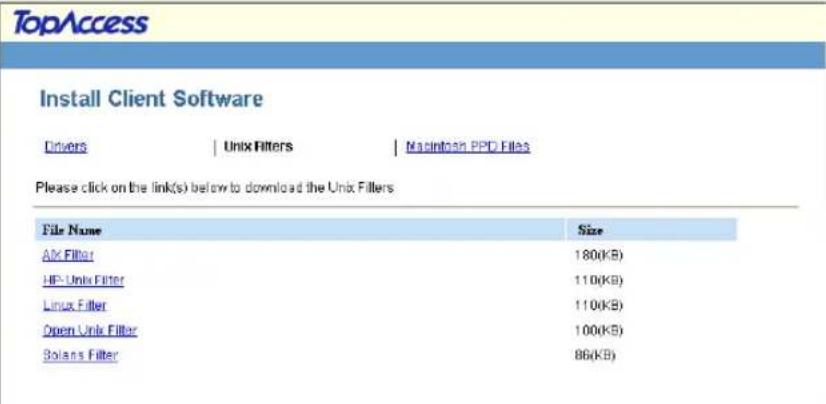
Task: Download the Linux Filter file
Action: click(75, 305)
